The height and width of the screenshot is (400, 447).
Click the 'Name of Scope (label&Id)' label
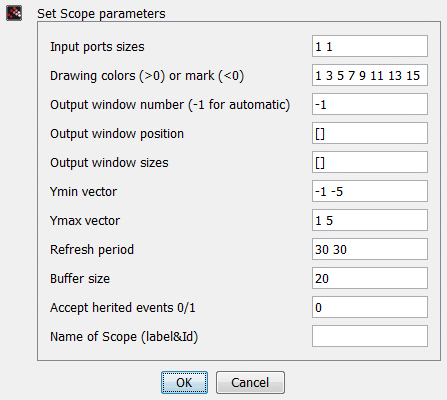124,337
